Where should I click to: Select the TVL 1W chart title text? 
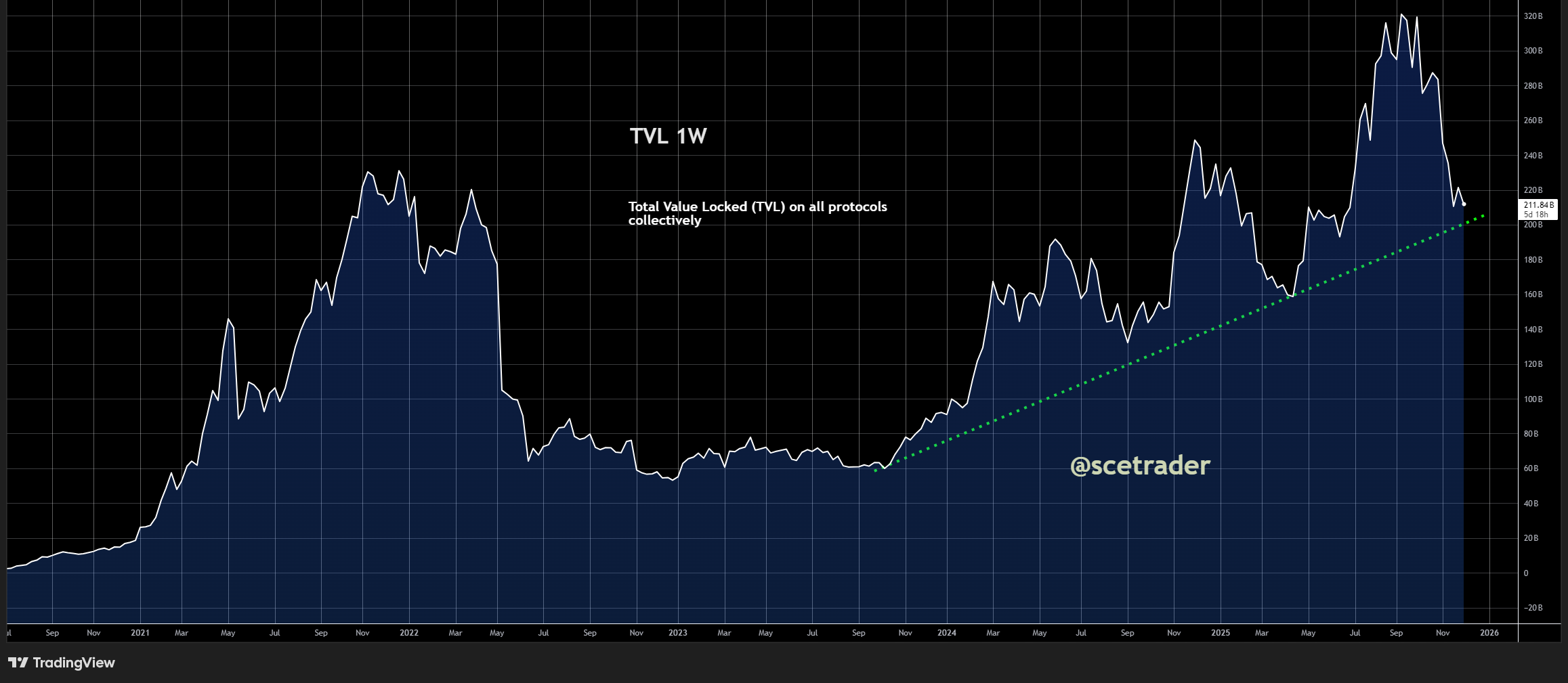point(666,135)
